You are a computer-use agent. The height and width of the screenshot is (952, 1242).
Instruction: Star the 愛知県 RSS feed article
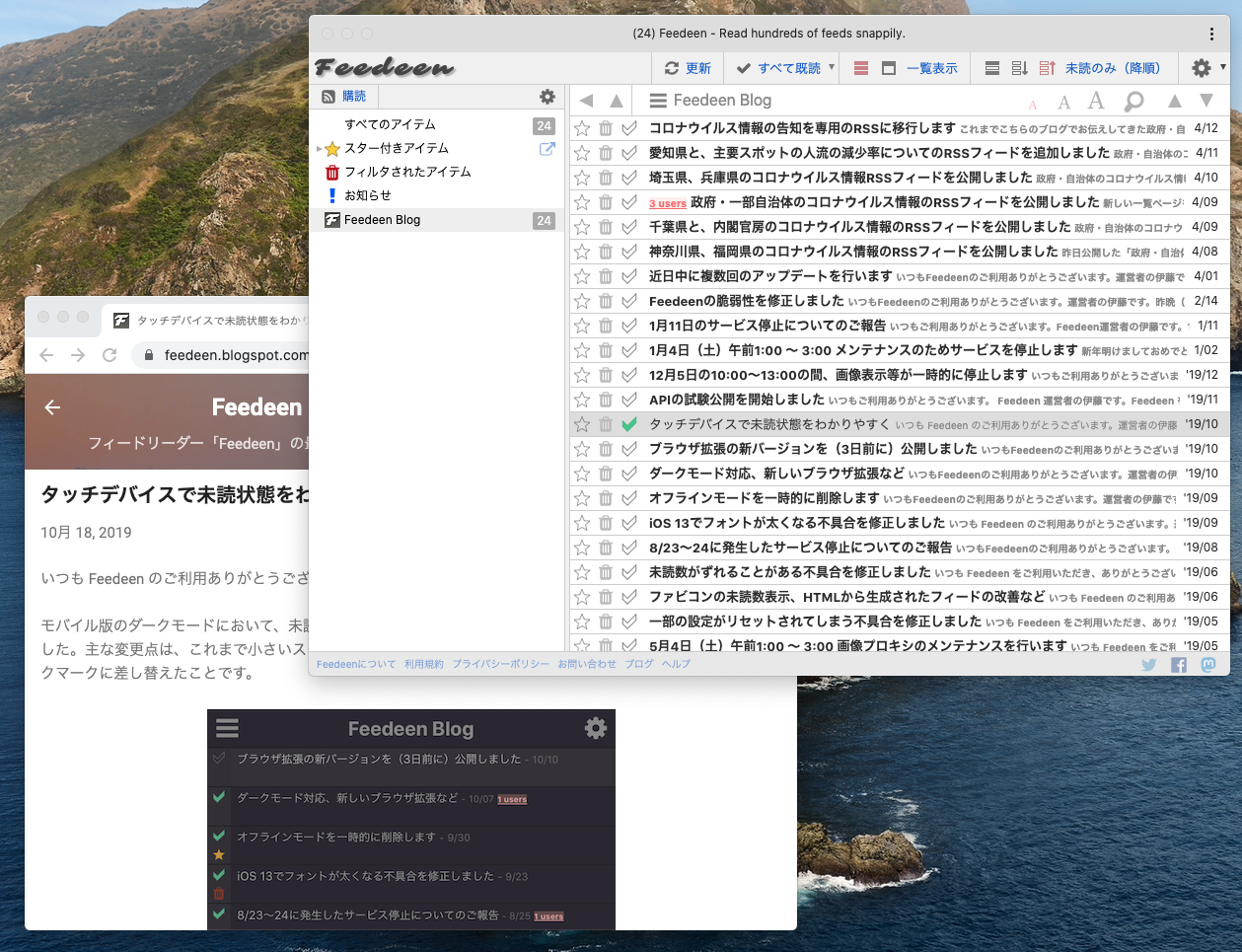[x=582, y=153]
